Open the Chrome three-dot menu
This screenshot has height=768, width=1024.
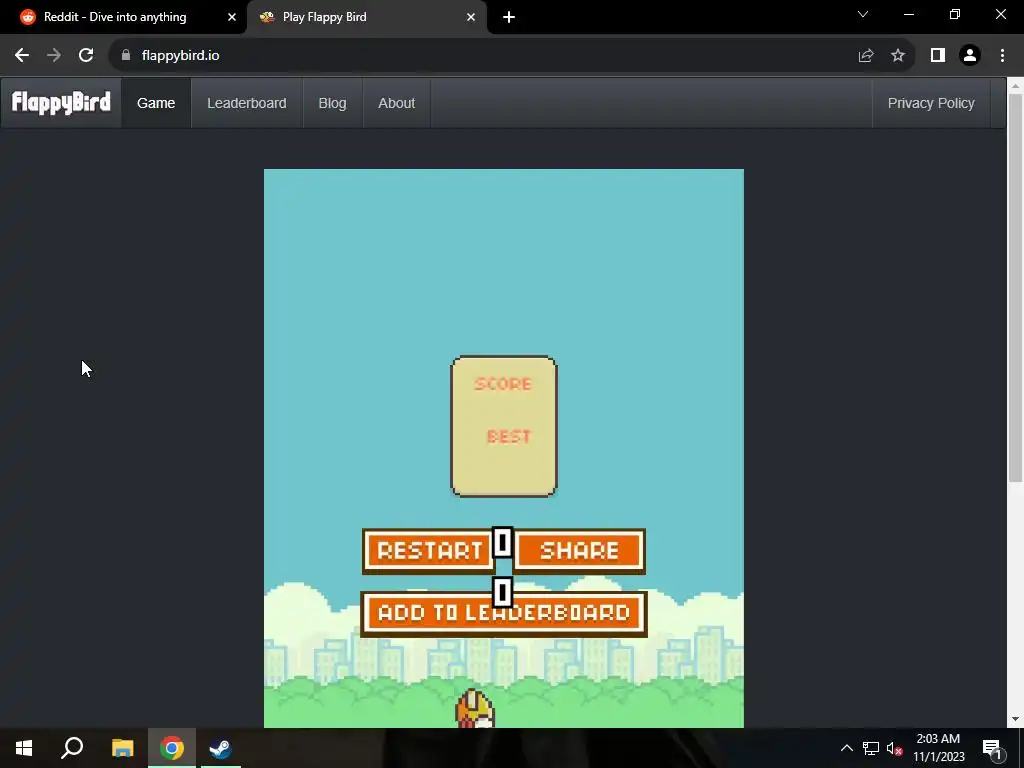[1002, 56]
